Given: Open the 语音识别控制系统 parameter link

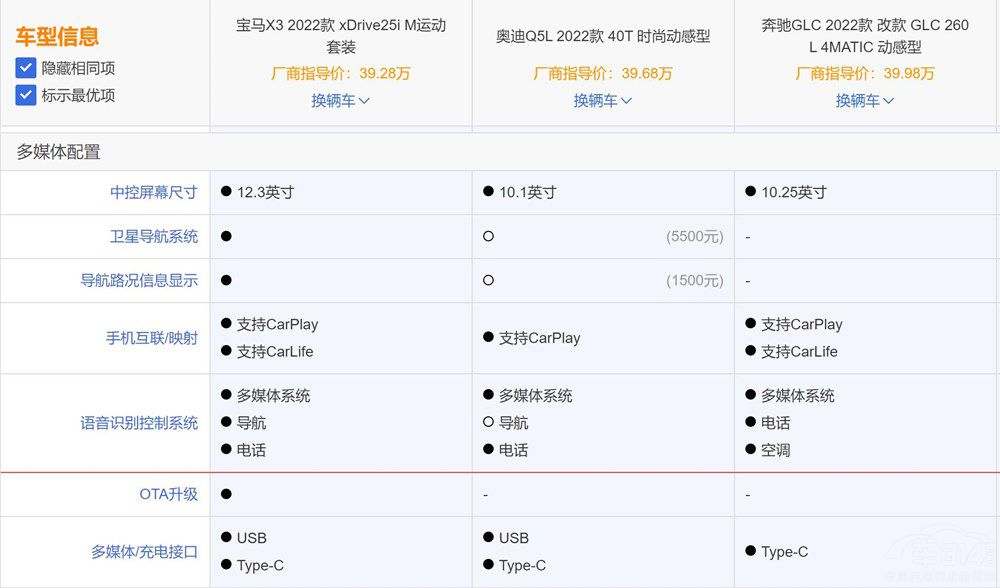Looking at the screenshot, I should click(139, 423).
